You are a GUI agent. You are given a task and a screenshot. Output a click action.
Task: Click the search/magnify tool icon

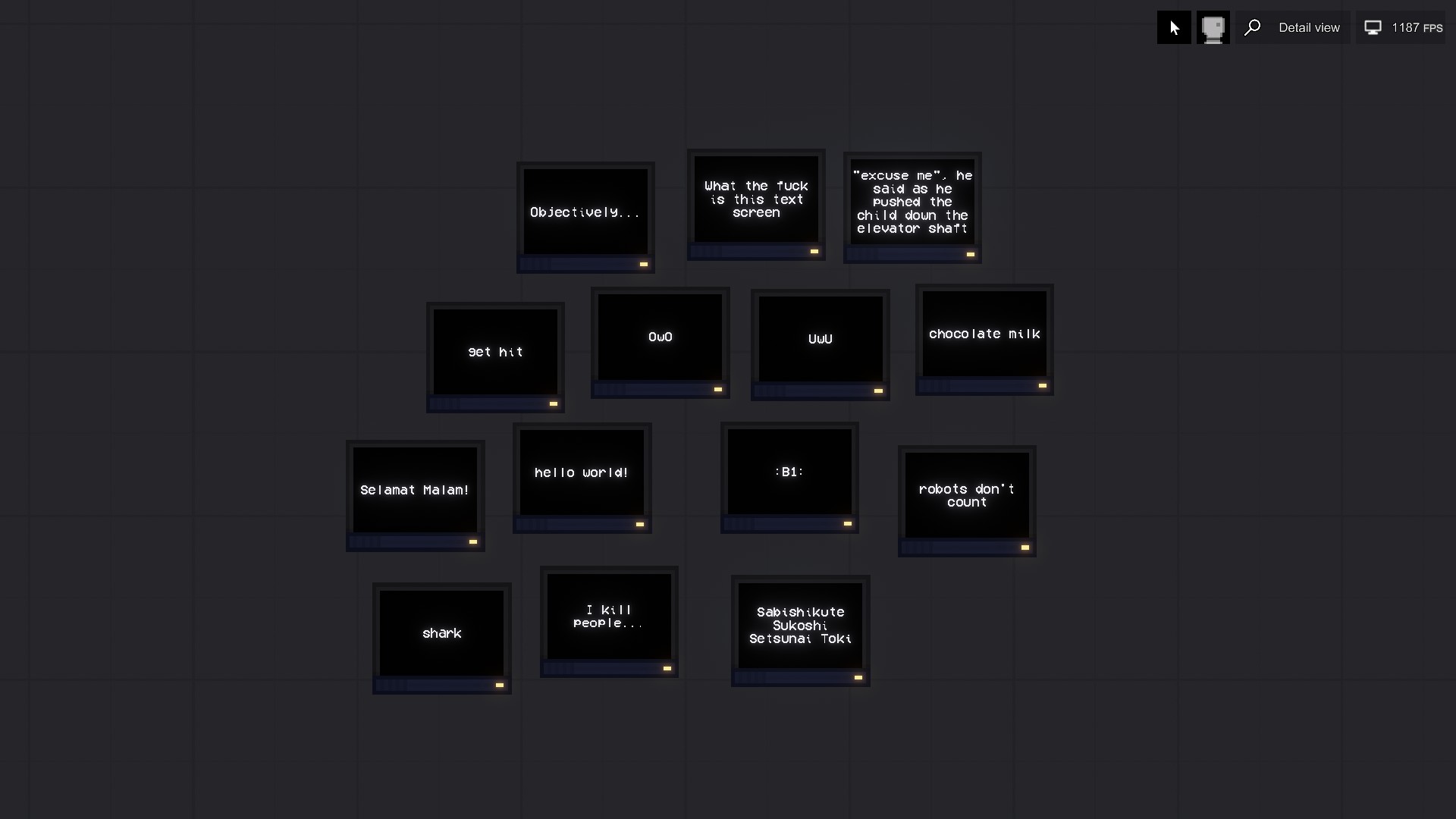1252,27
